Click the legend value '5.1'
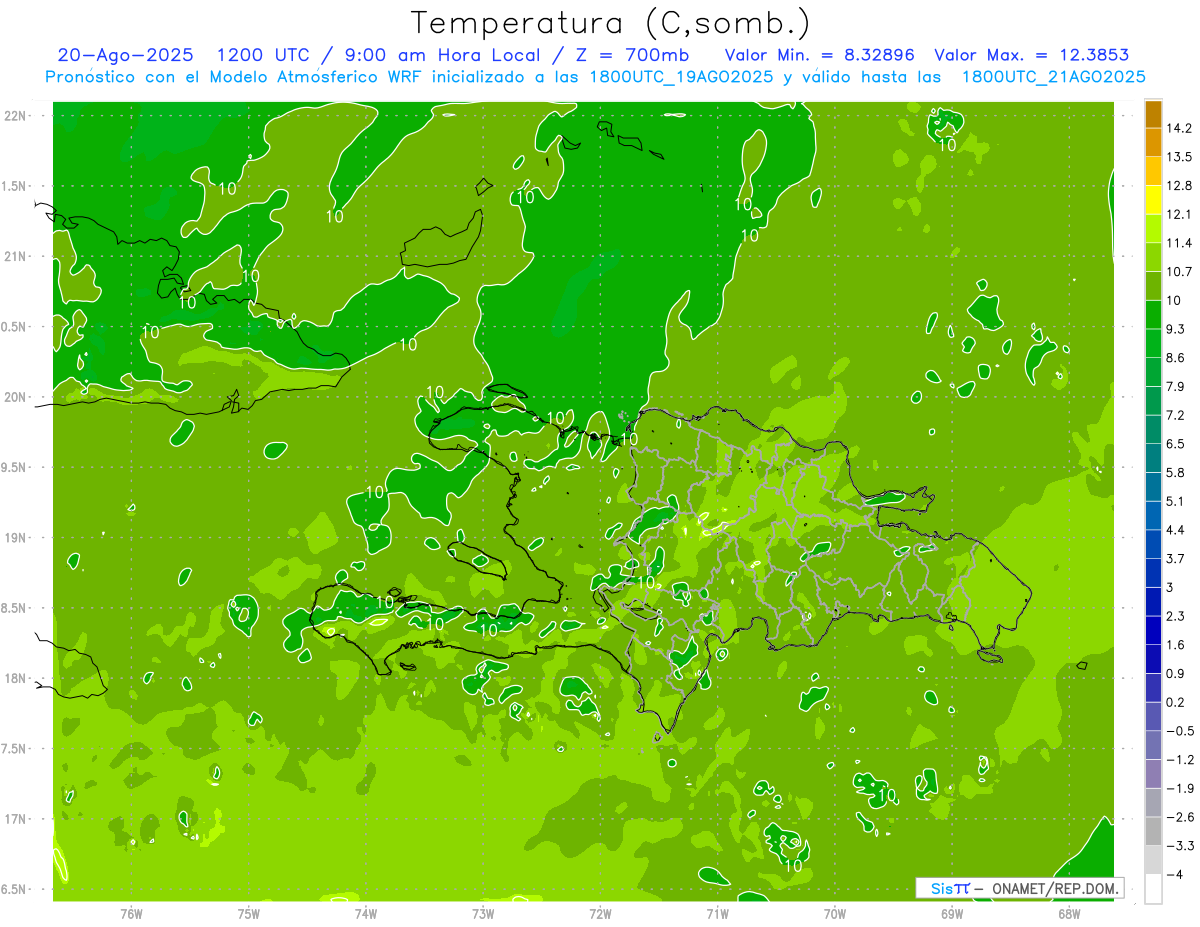This screenshot has width=1200, height=927. (1176, 500)
